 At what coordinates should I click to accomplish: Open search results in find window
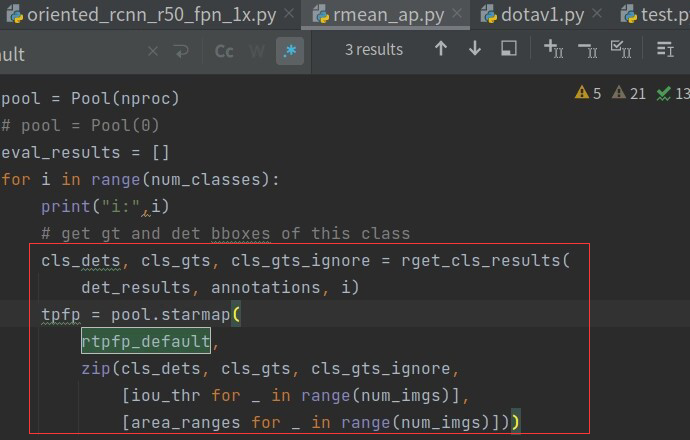click(x=509, y=48)
